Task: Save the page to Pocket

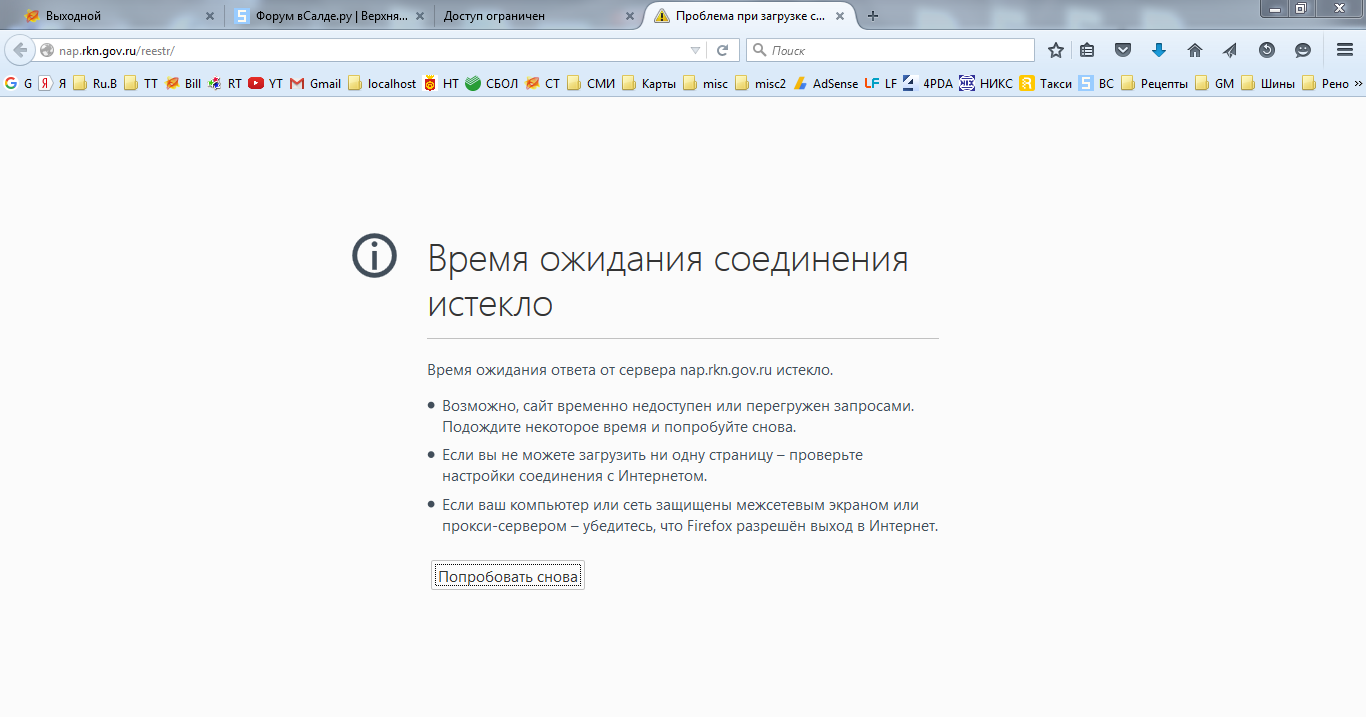Action: click(1123, 50)
